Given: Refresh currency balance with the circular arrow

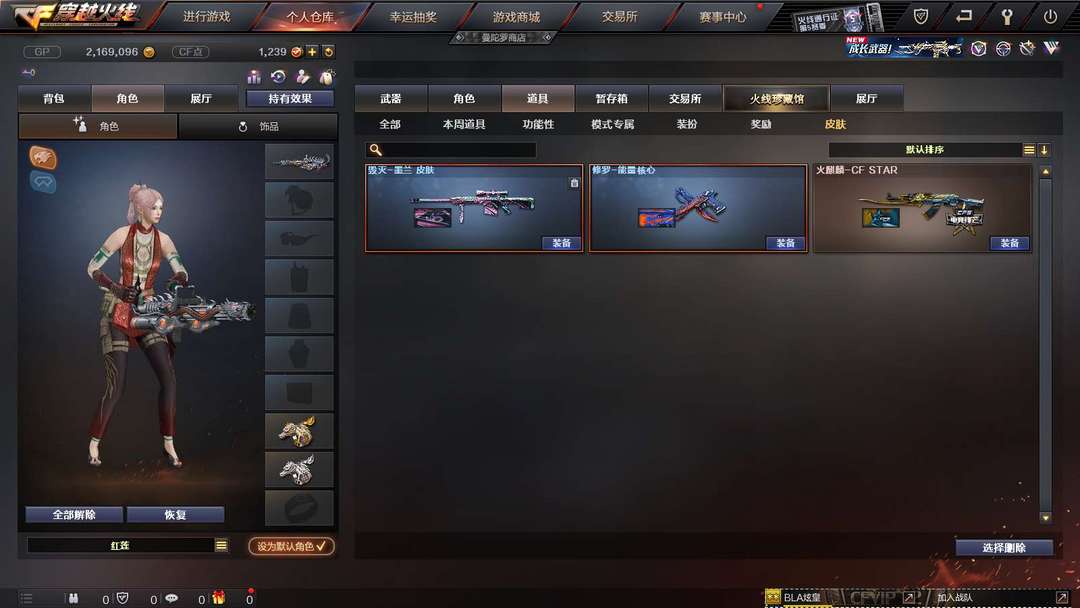Looking at the screenshot, I should click(x=329, y=52).
